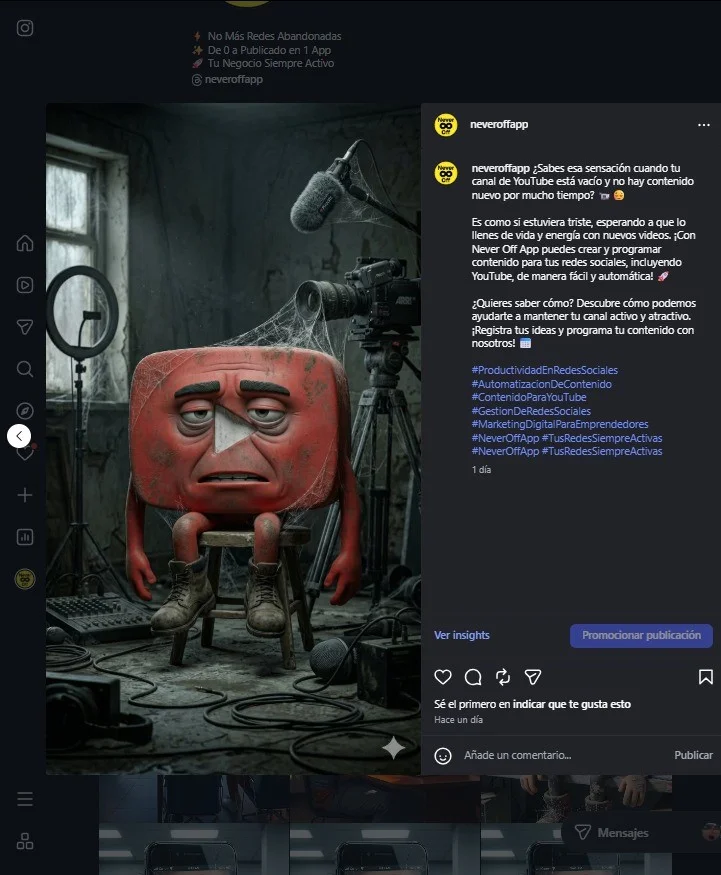Open Mensajes floating chat bar
The image size is (721, 875).
tap(640, 833)
